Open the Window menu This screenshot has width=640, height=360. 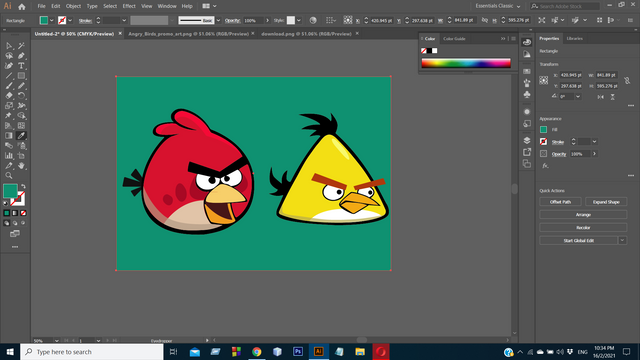pyautogui.click(x=167, y=6)
